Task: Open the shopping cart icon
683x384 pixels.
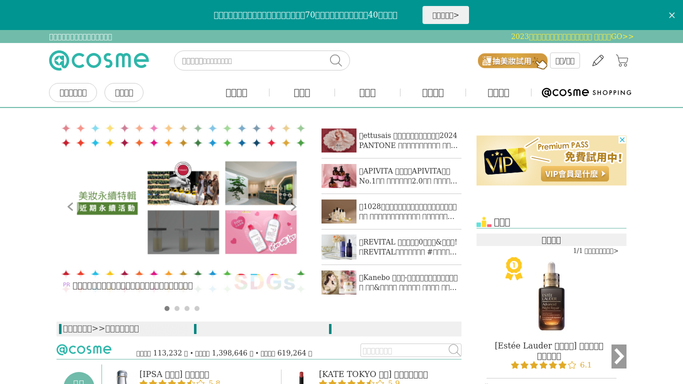Action: (x=622, y=61)
